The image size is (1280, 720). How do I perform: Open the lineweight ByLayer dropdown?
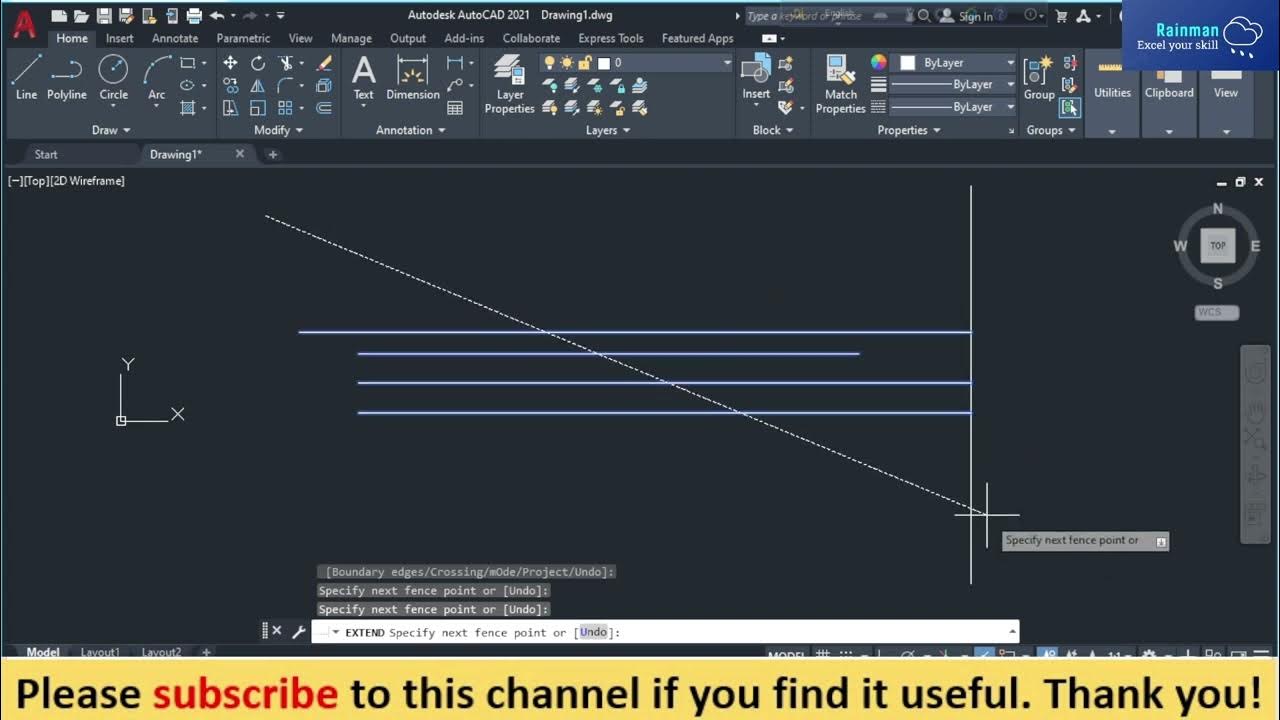(954, 85)
